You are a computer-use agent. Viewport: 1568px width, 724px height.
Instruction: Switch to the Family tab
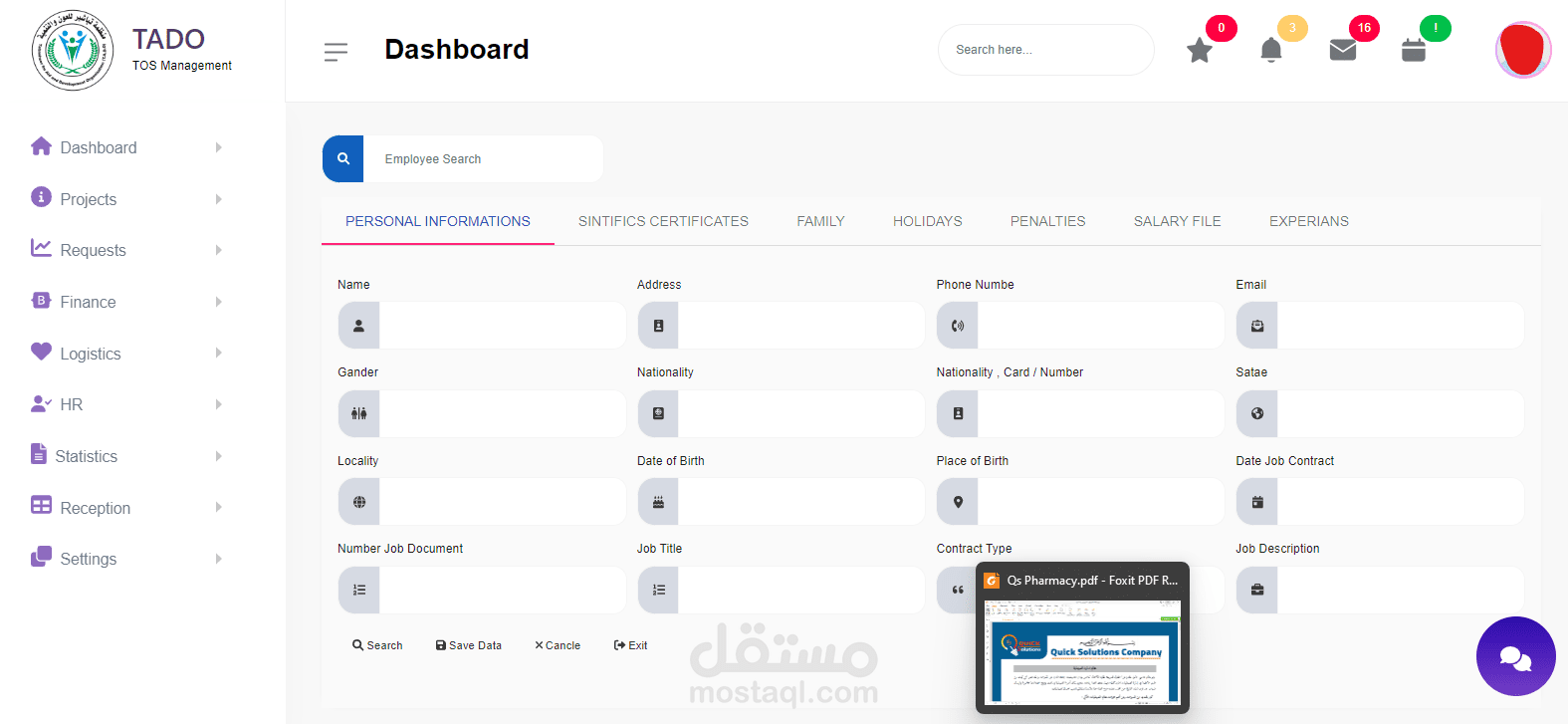[820, 221]
